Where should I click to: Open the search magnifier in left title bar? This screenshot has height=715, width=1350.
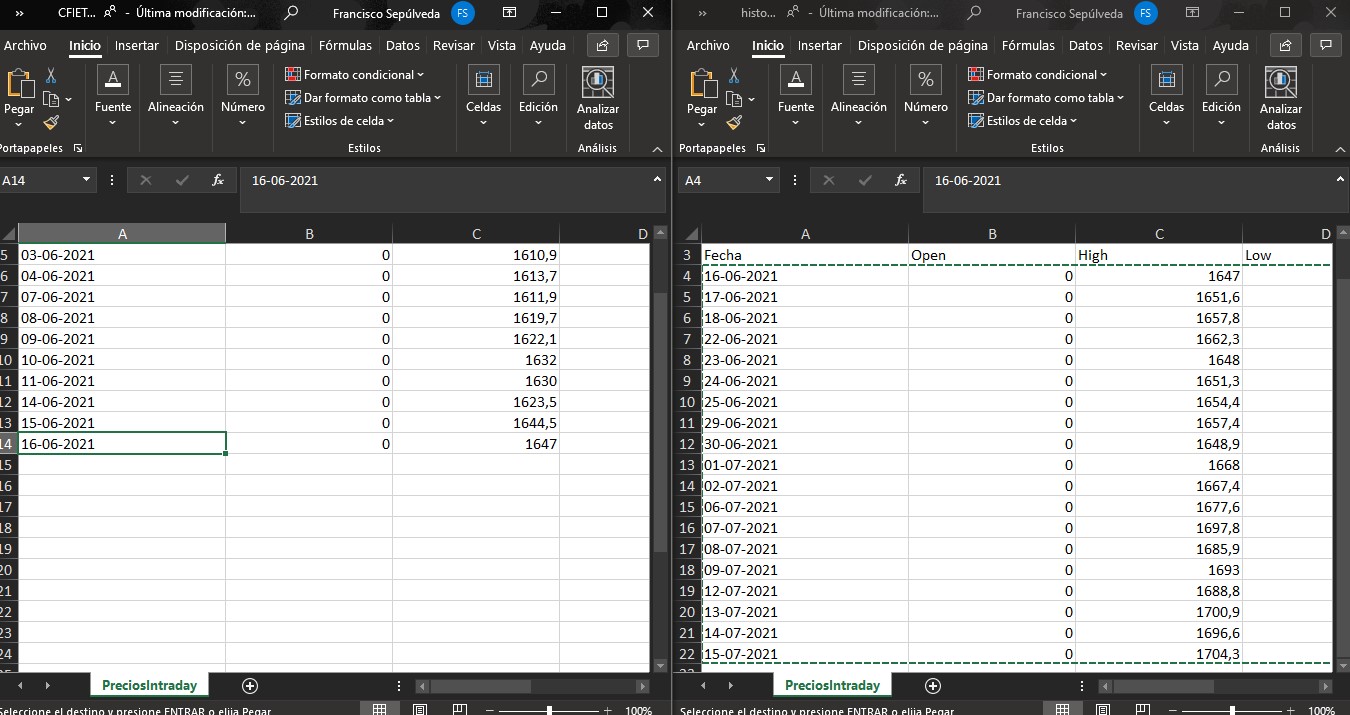click(291, 13)
